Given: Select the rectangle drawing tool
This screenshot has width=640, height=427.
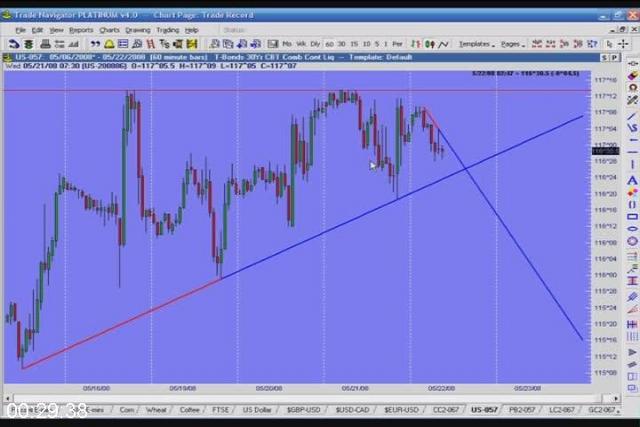Looking at the screenshot, I should tap(632, 217).
